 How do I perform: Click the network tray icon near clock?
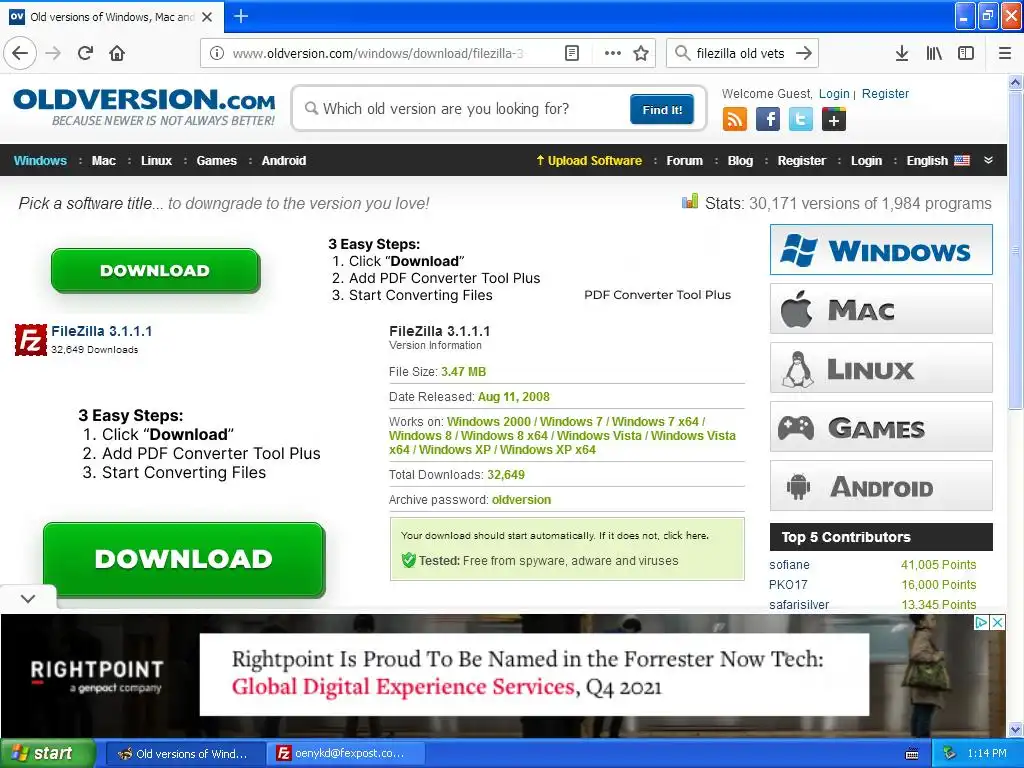[x=950, y=753]
